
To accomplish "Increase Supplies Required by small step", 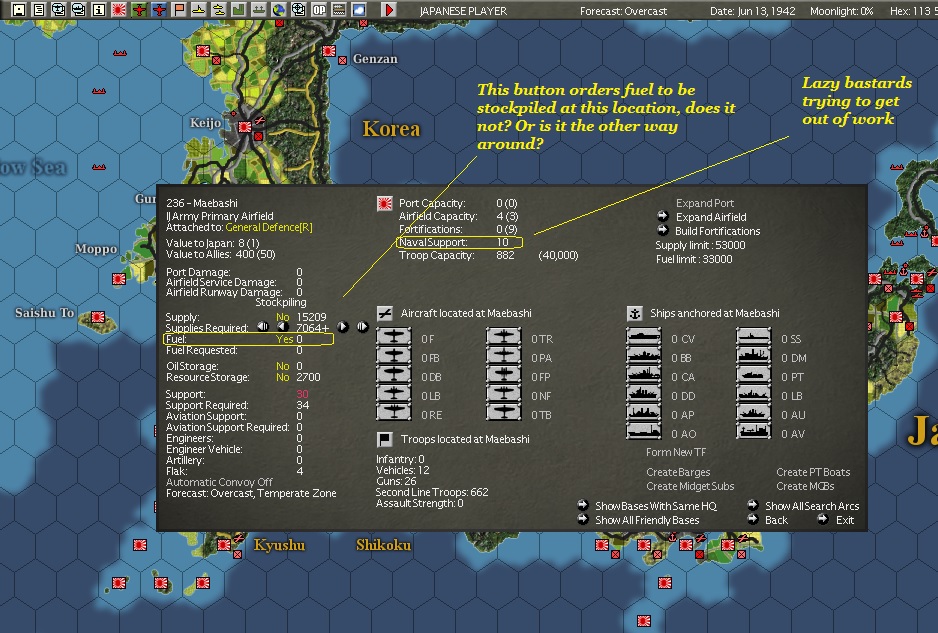I will point(343,327).
